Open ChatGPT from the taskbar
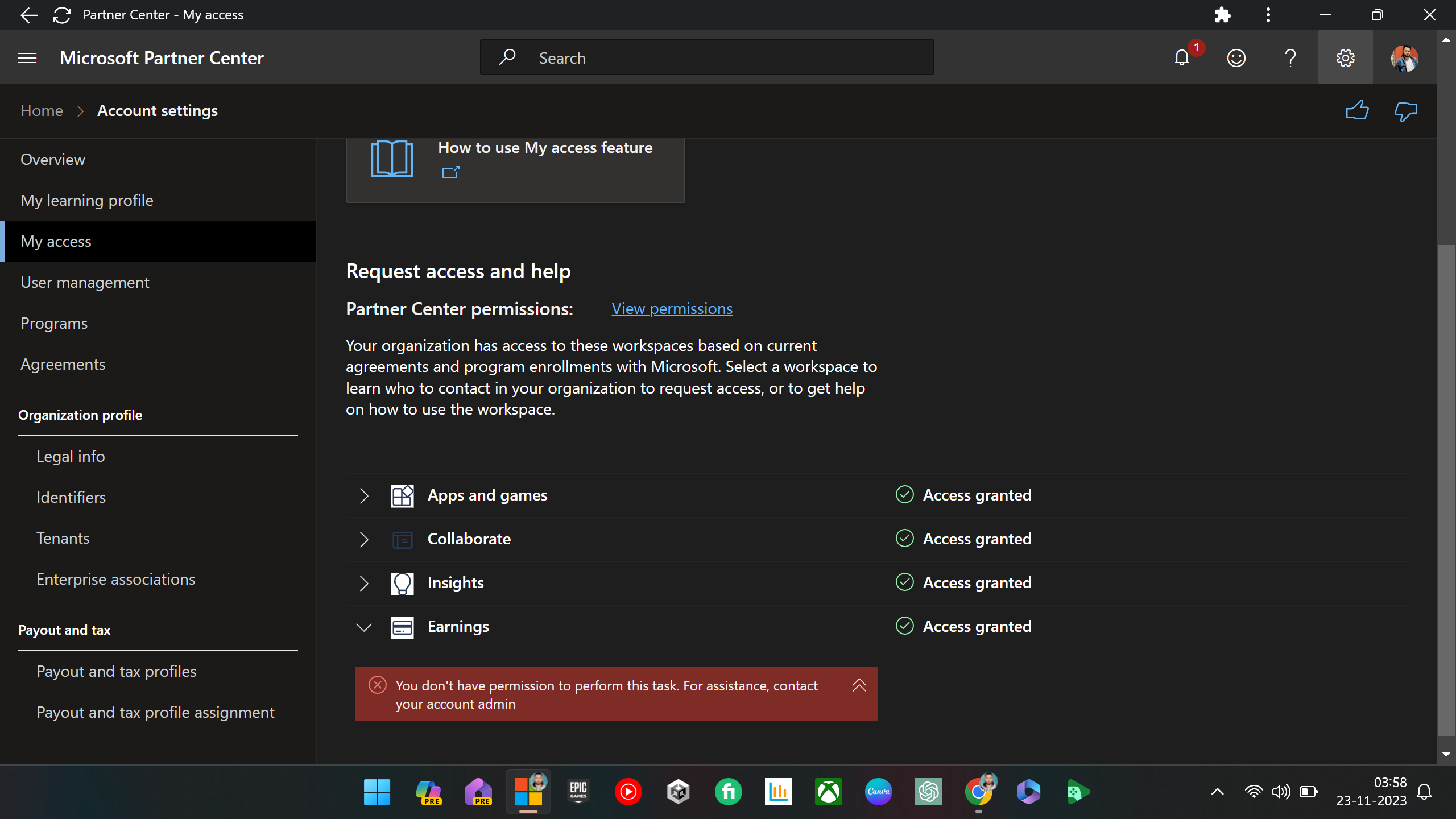Viewport: 1456px width, 819px height. (929, 792)
